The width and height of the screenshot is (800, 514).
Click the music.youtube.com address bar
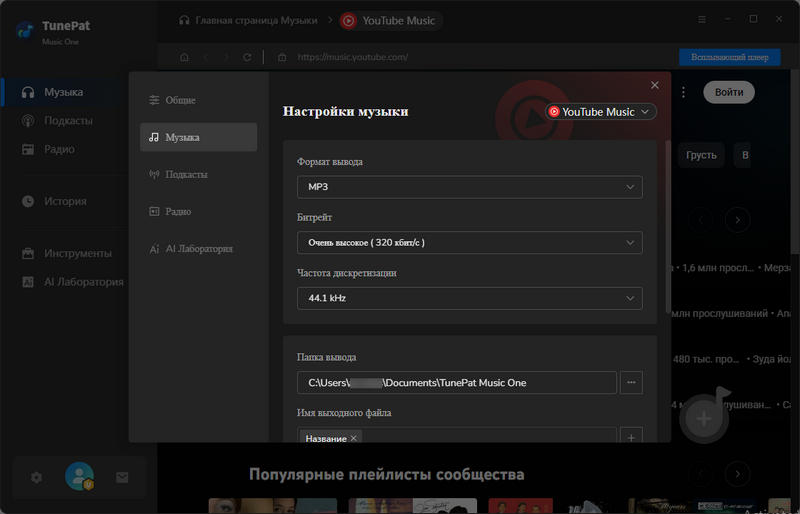coord(353,57)
